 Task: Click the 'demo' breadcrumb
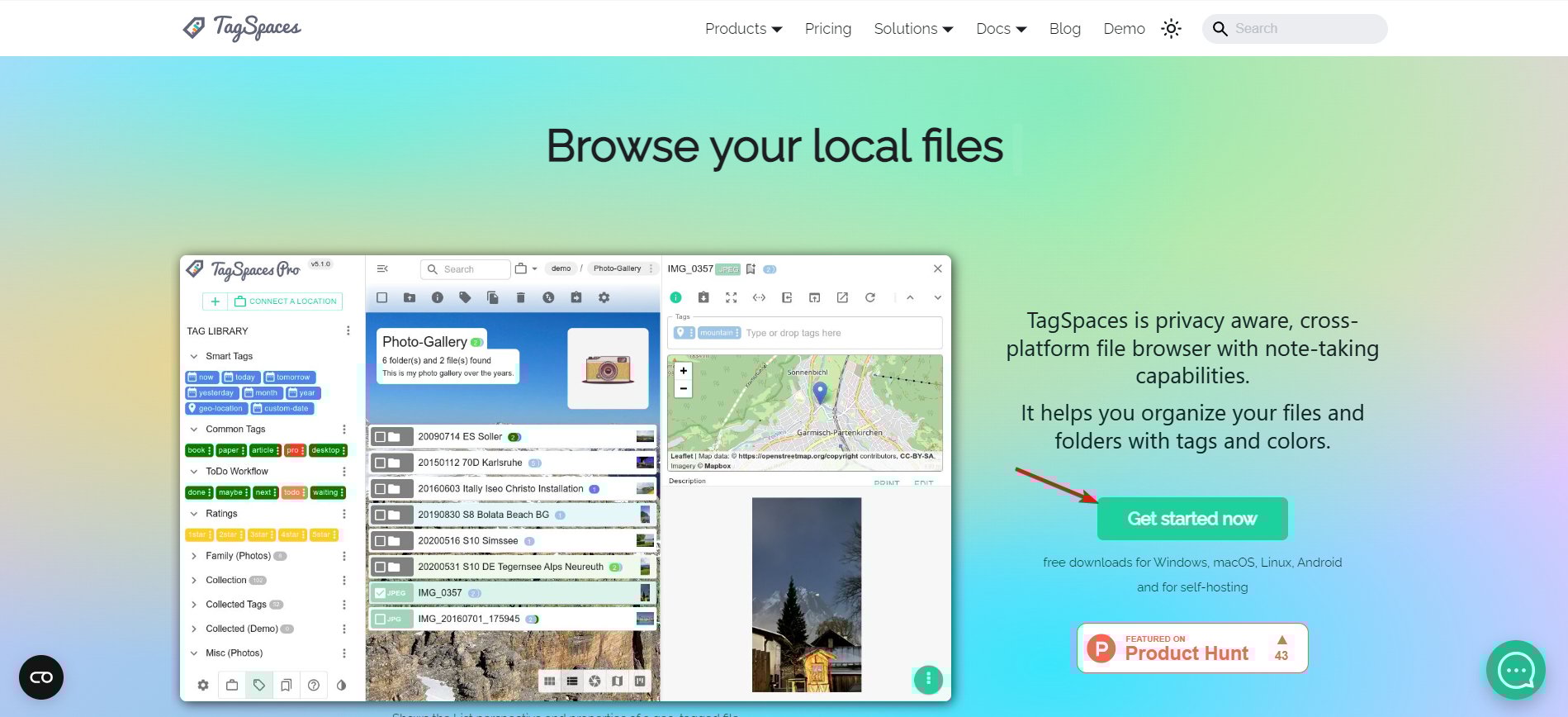coord(561,268)
